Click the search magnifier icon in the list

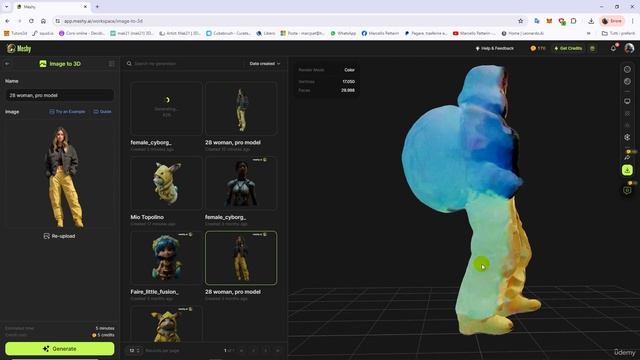129,64
